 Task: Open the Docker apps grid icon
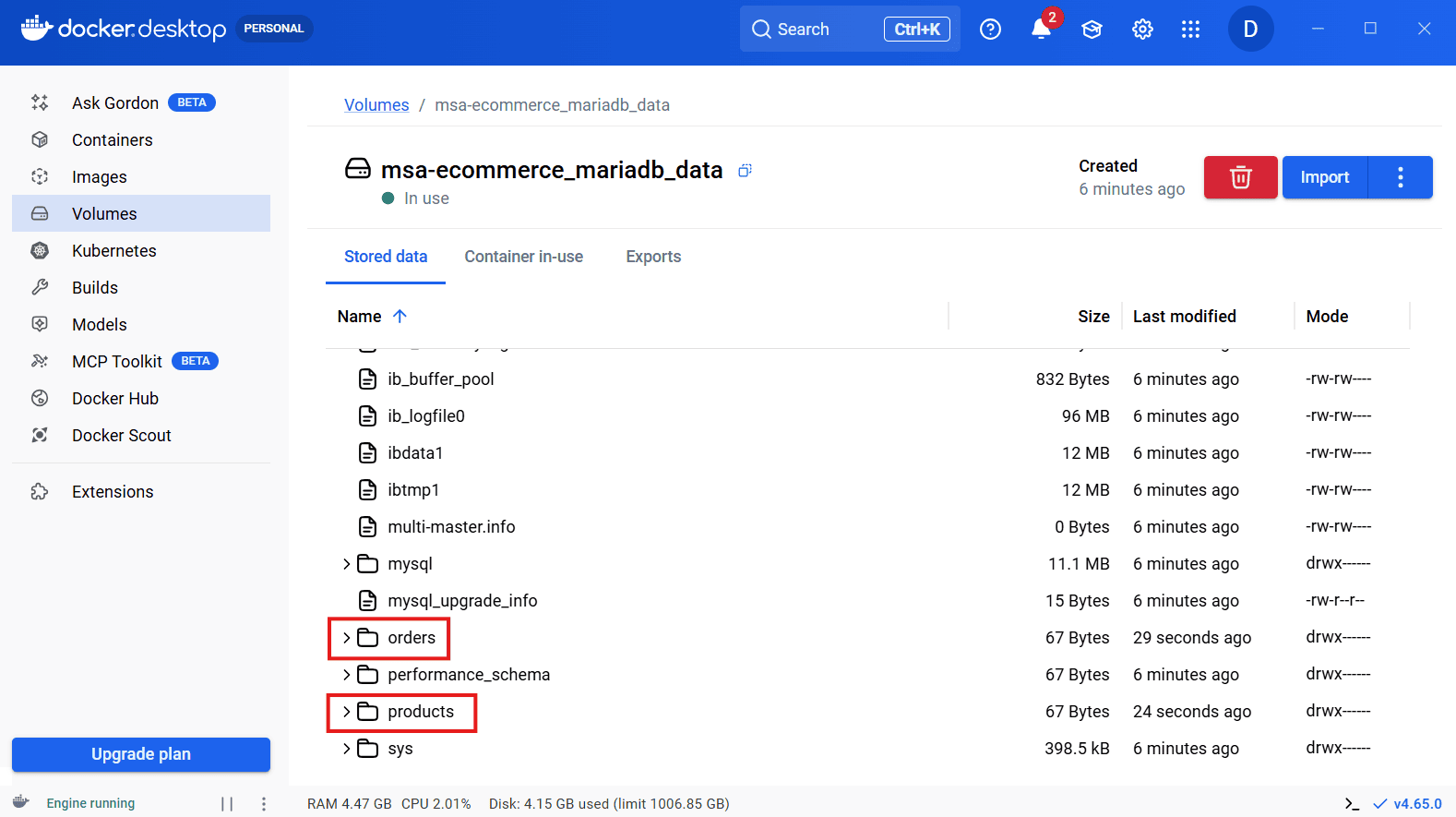pos(1191,30)
